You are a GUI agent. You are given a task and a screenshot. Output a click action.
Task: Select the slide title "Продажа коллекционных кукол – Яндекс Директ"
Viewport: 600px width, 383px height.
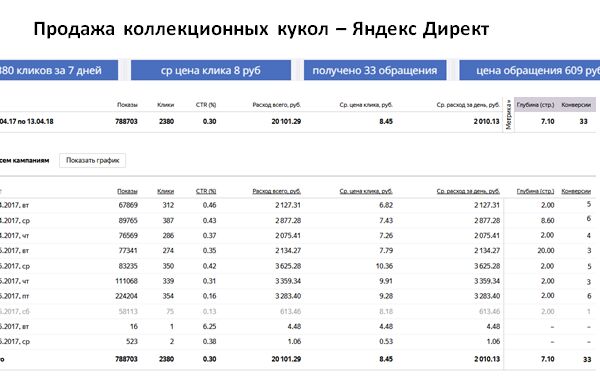(x=261, y=29)
